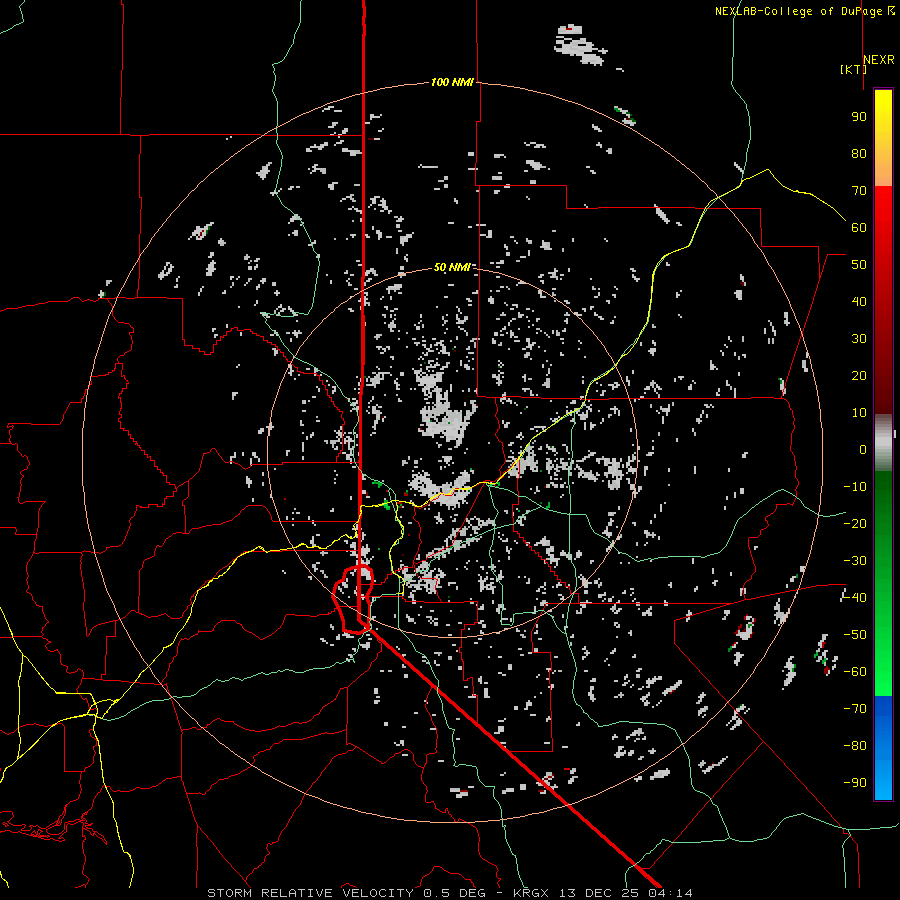Click the 50 value on the velocity scale
This screenshot has width=900, height=900.
[859, 265]
